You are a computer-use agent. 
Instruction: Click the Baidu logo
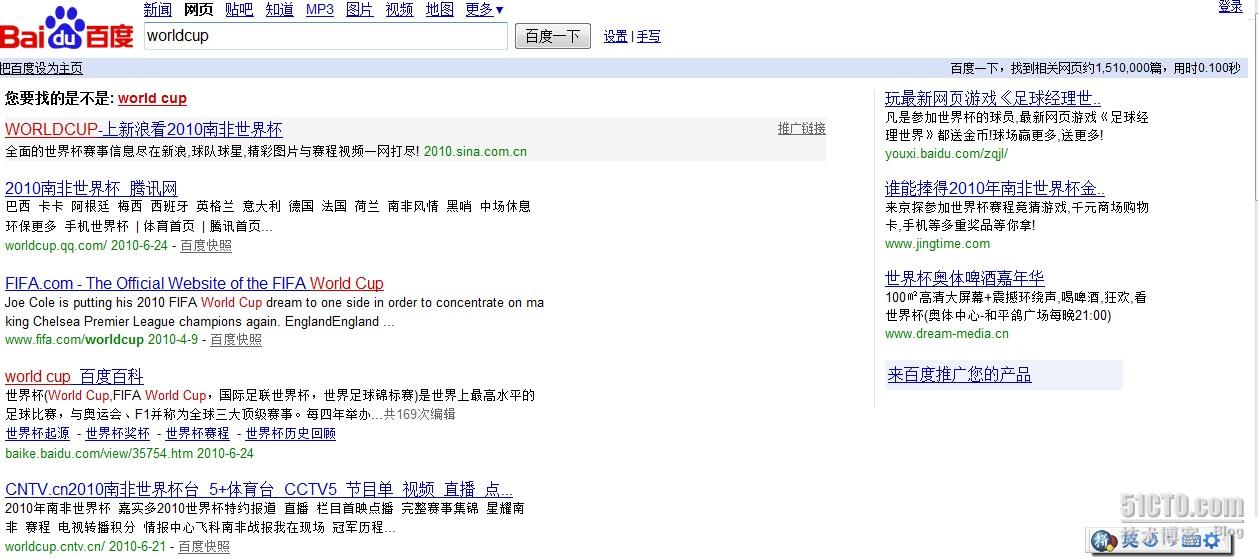click(x=67, y=29)
